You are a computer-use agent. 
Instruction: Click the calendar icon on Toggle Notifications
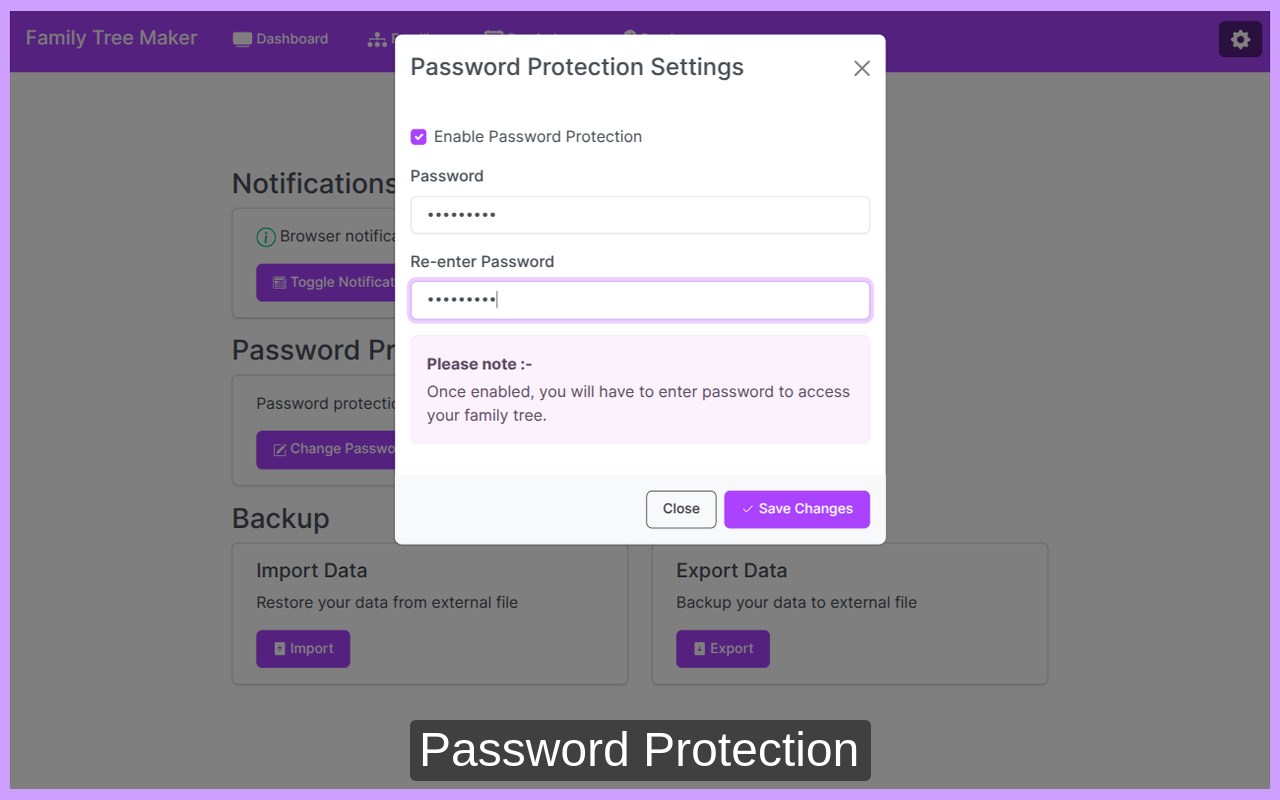click(x=280, y=283)
